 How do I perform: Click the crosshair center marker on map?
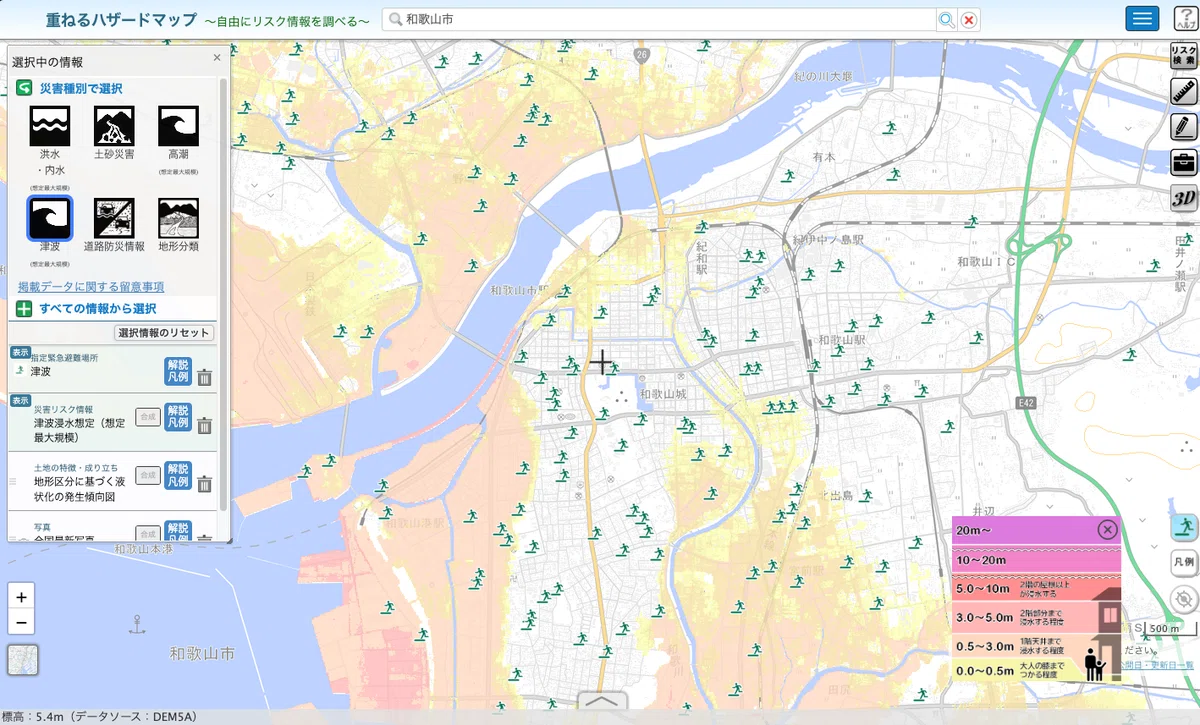(602, 363)
